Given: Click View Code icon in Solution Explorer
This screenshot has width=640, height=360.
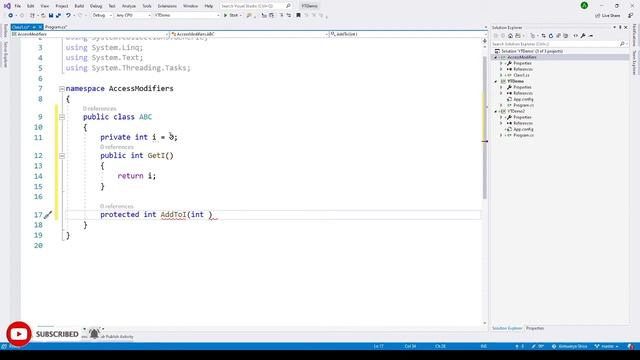Looking at the screenshot, I should click(576, 36).
